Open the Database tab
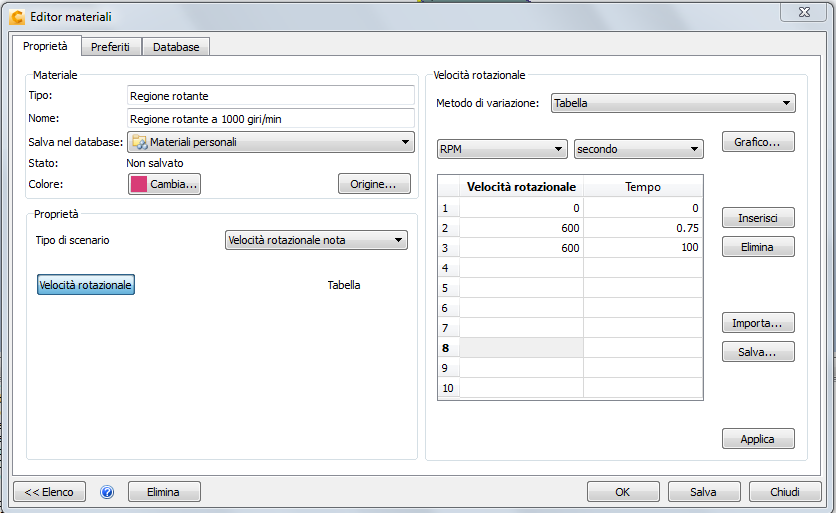Screen dimensions: 836x513 coord(176,47)
